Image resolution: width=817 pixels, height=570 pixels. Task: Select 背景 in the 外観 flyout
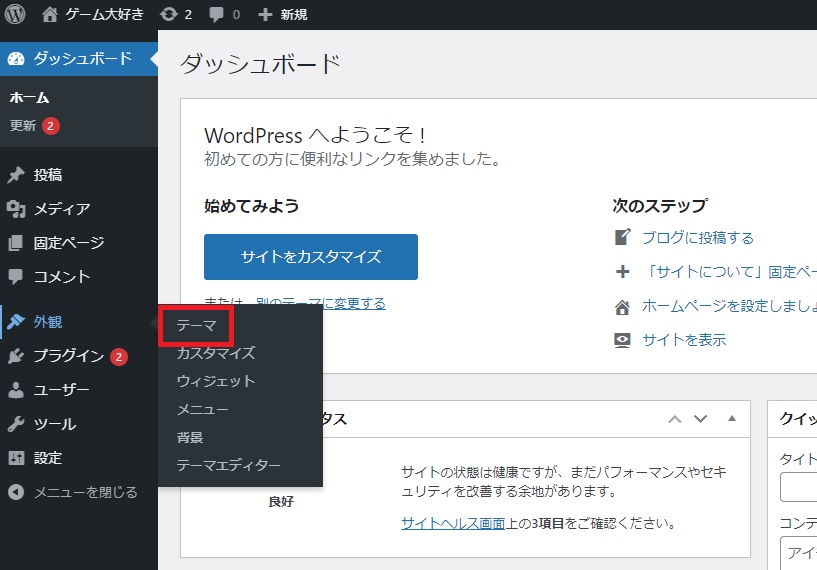tap(190, 437)
